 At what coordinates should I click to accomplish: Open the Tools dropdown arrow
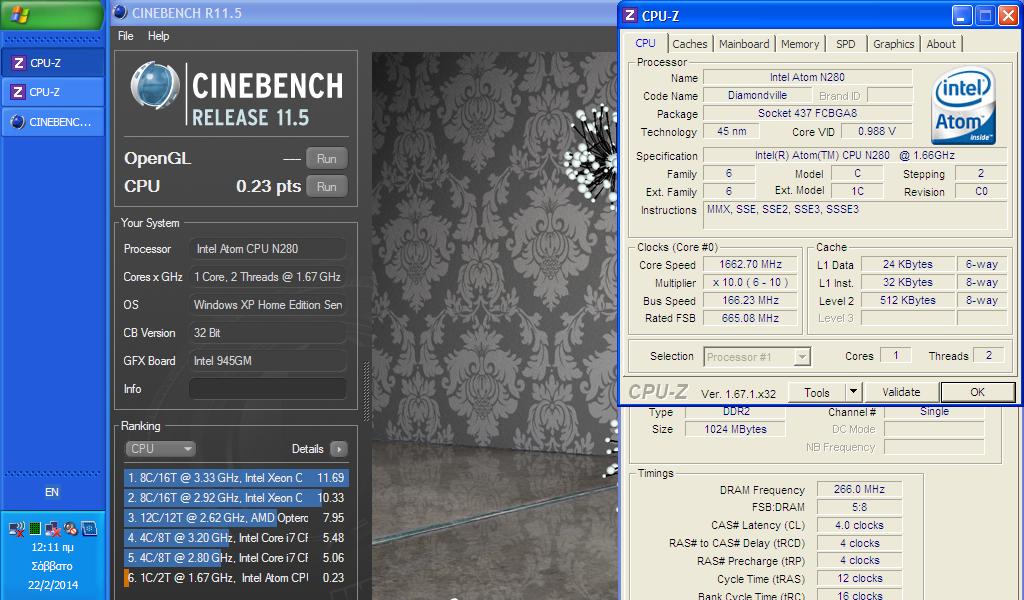pos(854,392)
